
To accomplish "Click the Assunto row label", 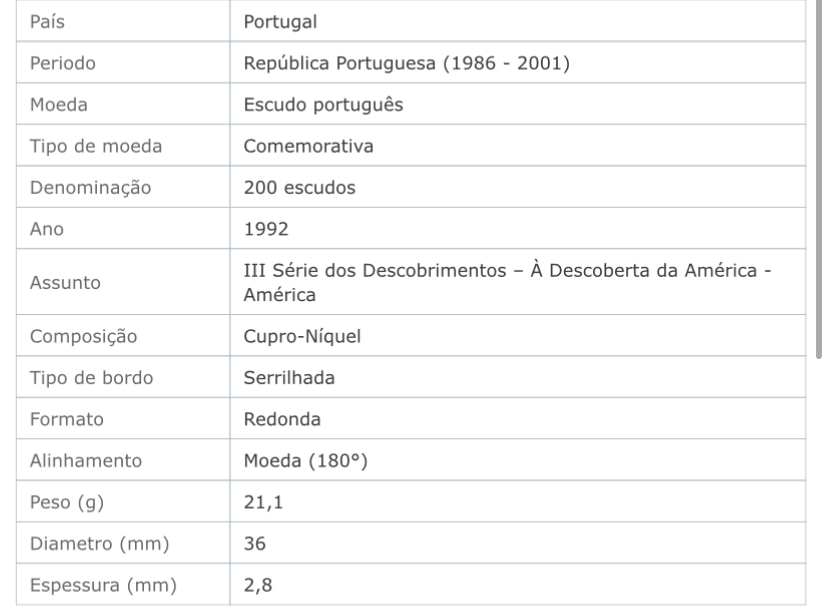I will point(65,283).
